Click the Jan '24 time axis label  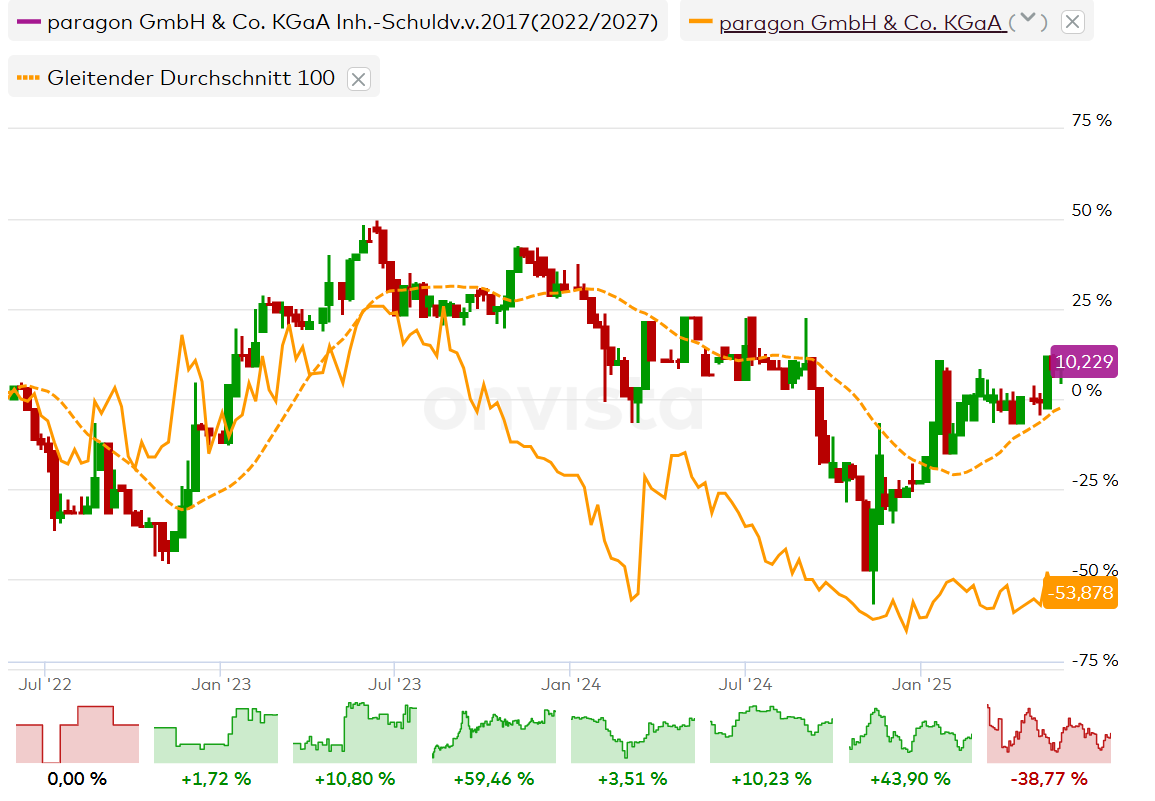point(571,685)
